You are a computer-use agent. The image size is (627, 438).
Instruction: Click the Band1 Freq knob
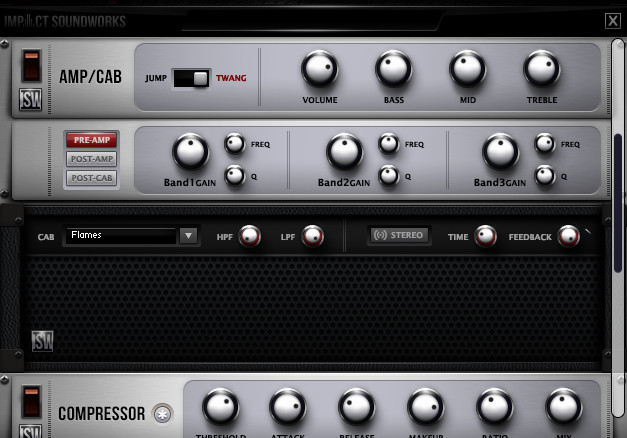[x=235, y=144]
